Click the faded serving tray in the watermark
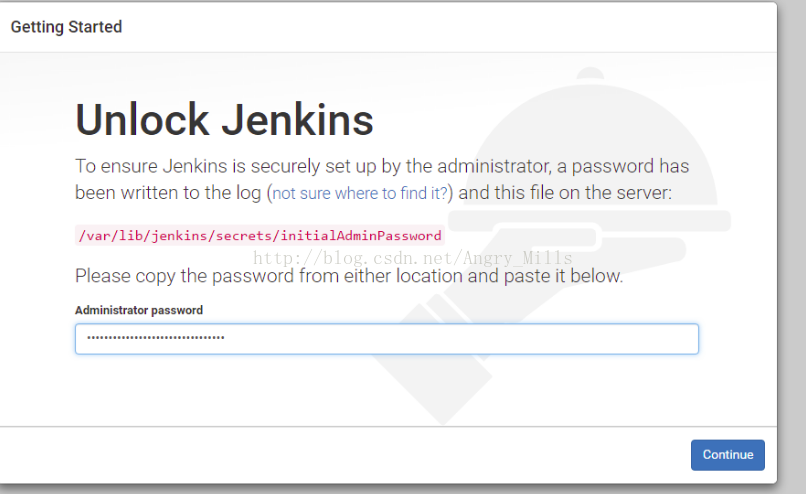The width and height of the screenshot is (806, 494). (589, 221)
